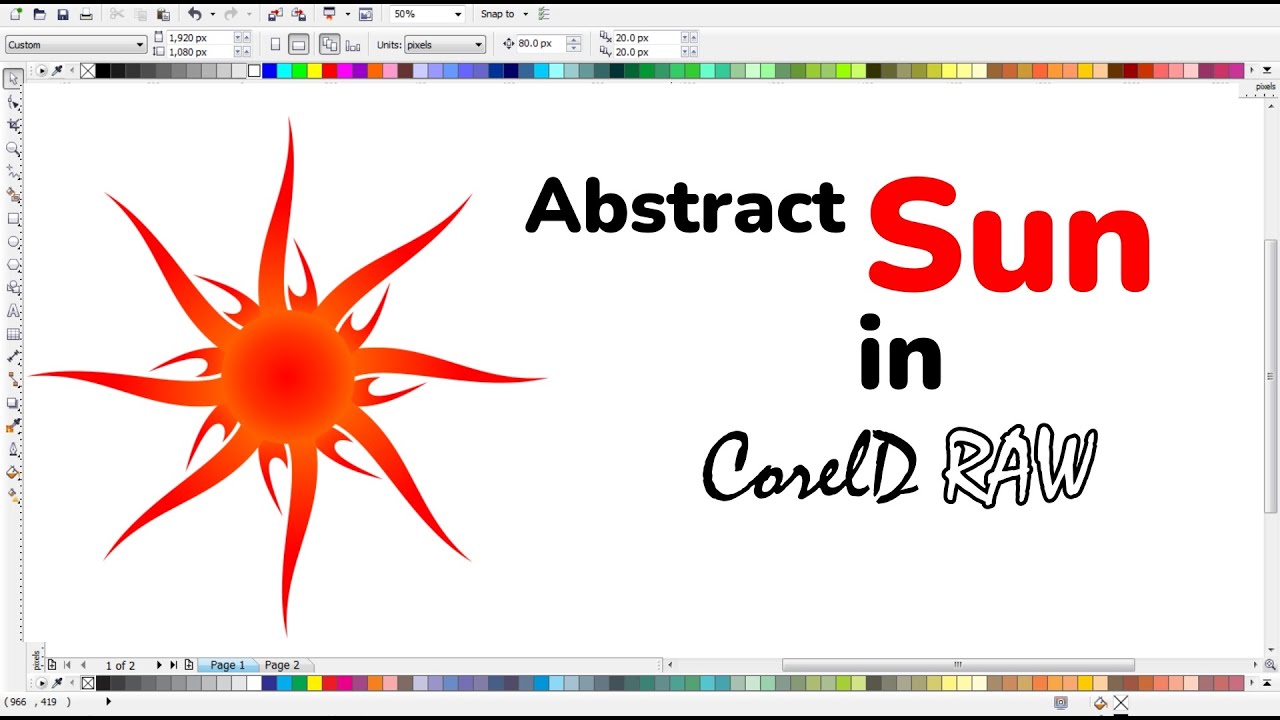Click the vertical scrollbar thumb

click(x=1270, y=375)
